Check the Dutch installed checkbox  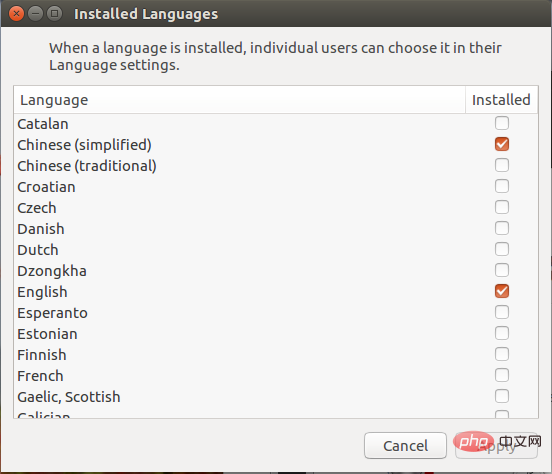502,249
